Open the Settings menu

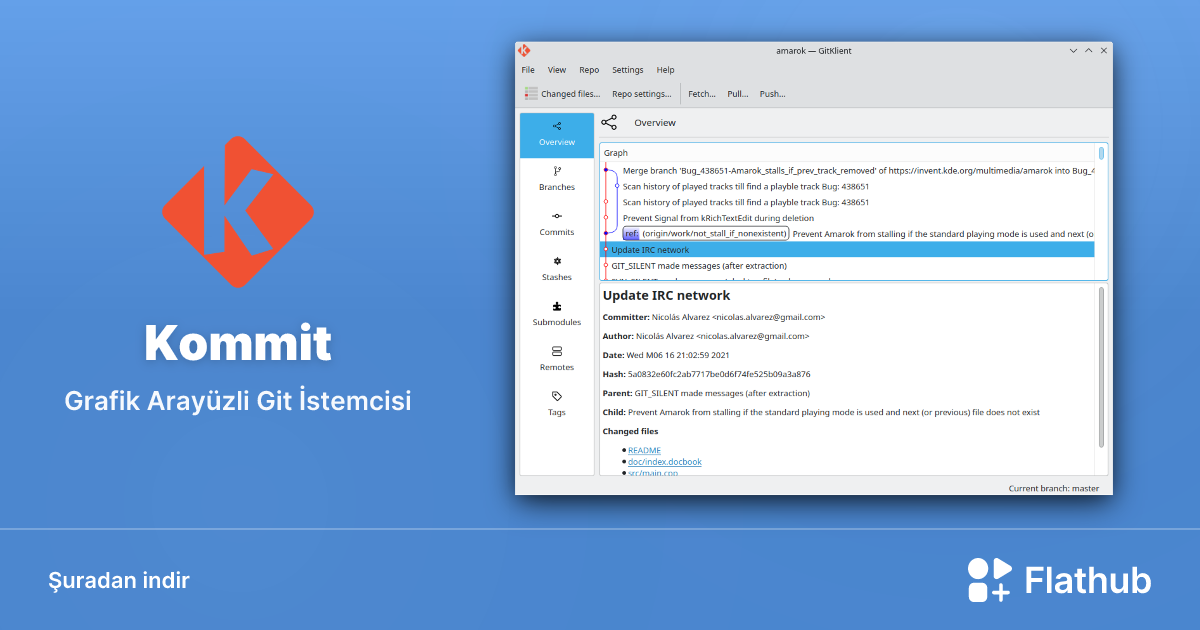[x=627, y=69]
